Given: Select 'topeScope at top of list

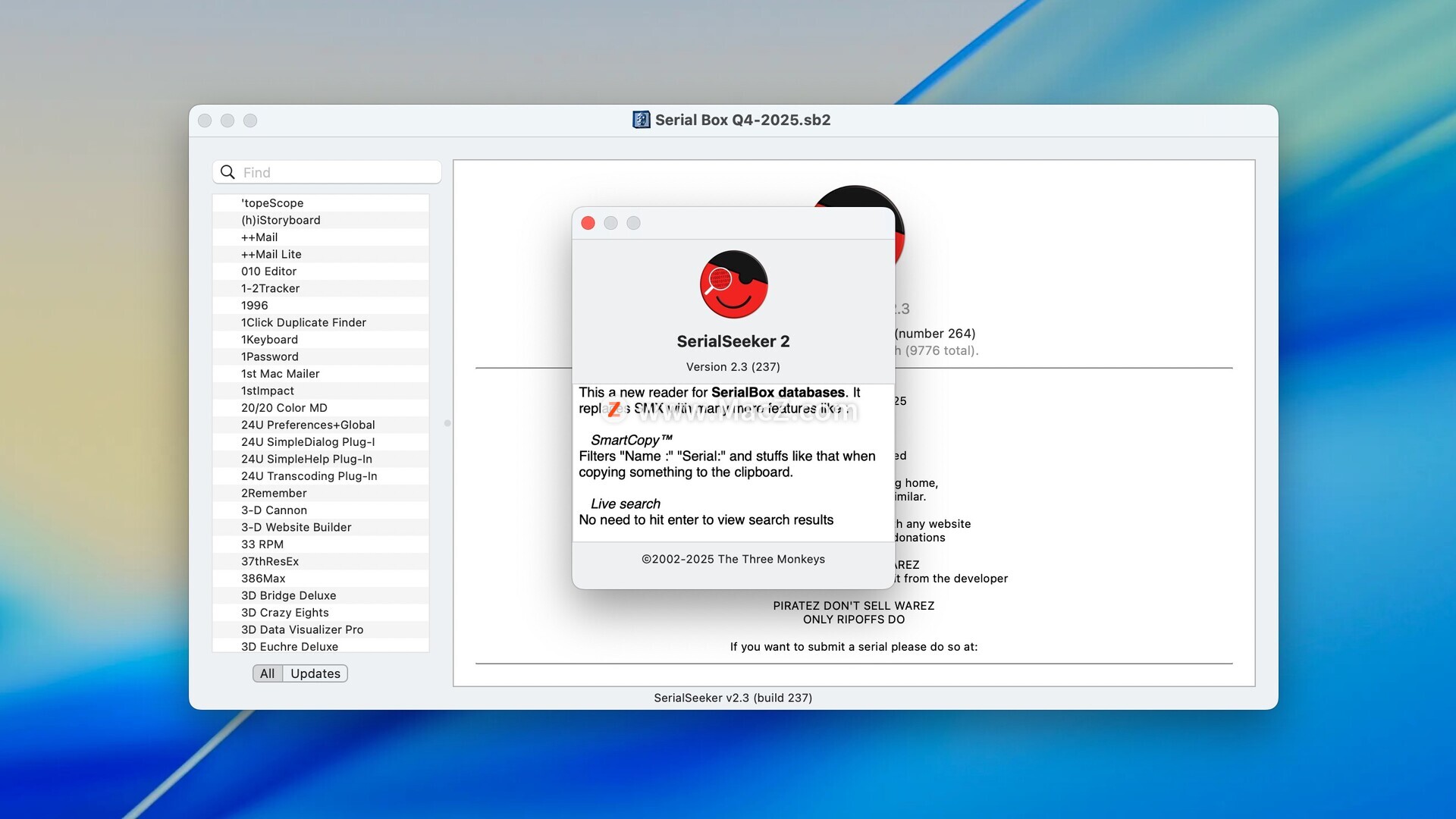Looking at the screenshot, I should click(272, 203).
